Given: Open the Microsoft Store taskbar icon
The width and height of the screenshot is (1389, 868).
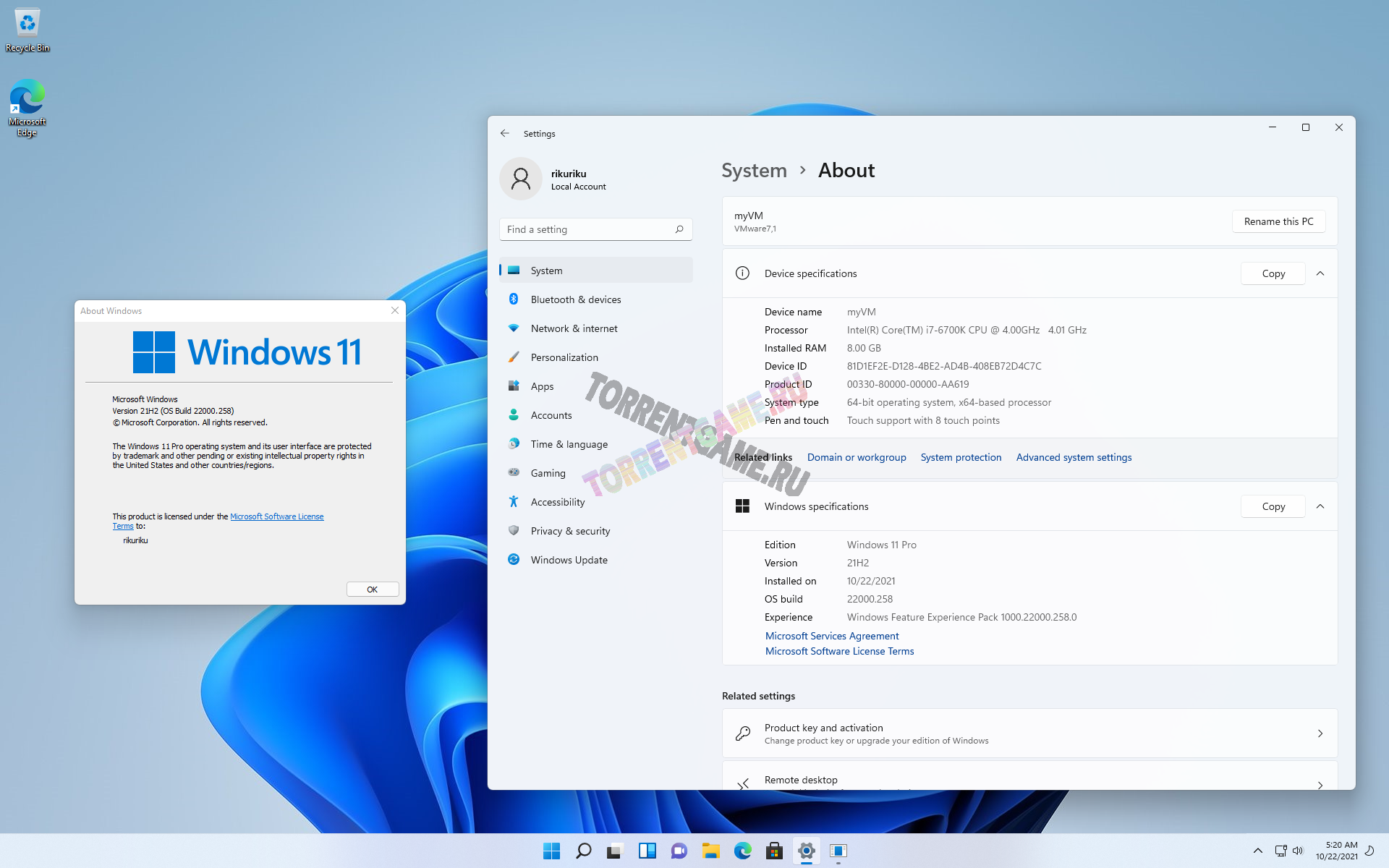Looking at the screenshot, I should click(774, 851).
